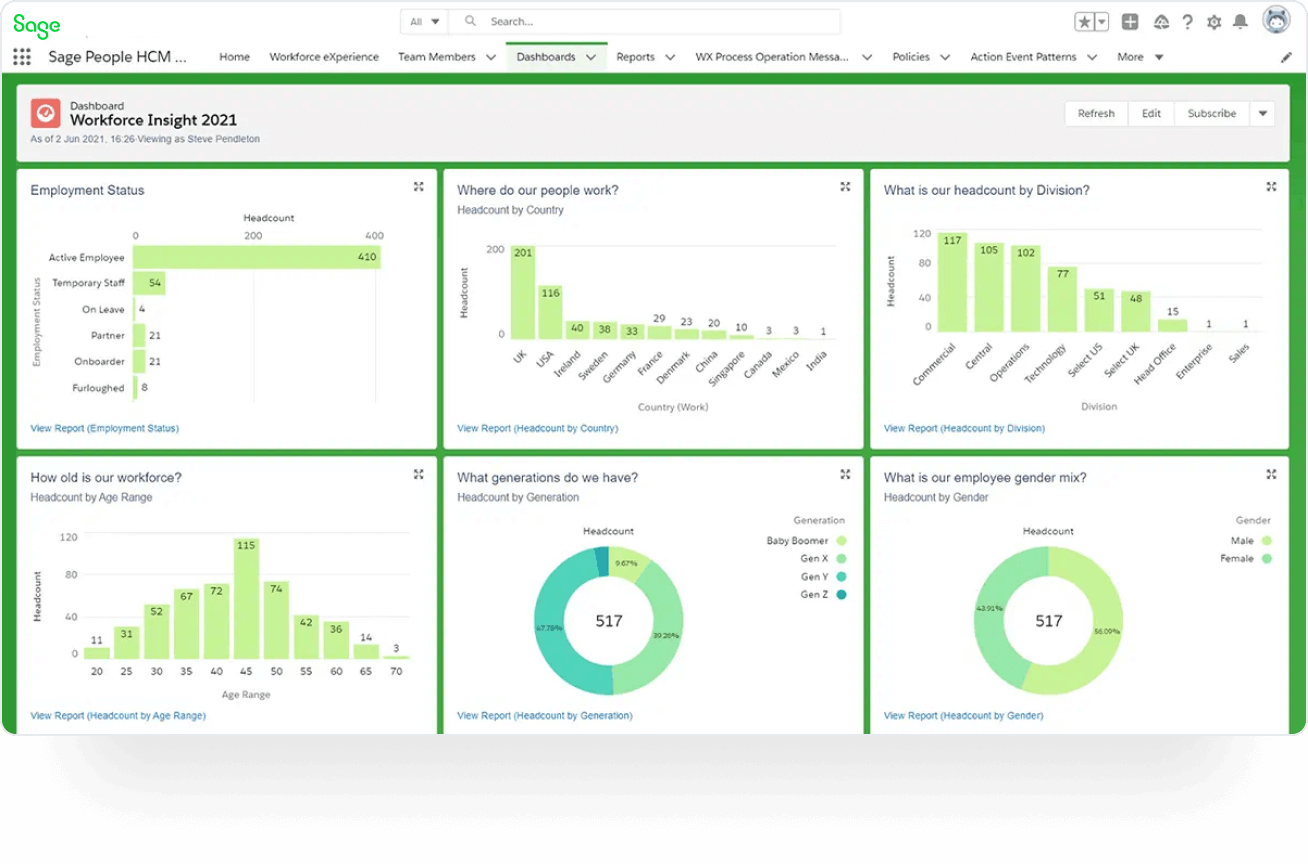The image size is (1308, 864).
Task: Click the dashboard red camera icon
Action: pos(45,113)
